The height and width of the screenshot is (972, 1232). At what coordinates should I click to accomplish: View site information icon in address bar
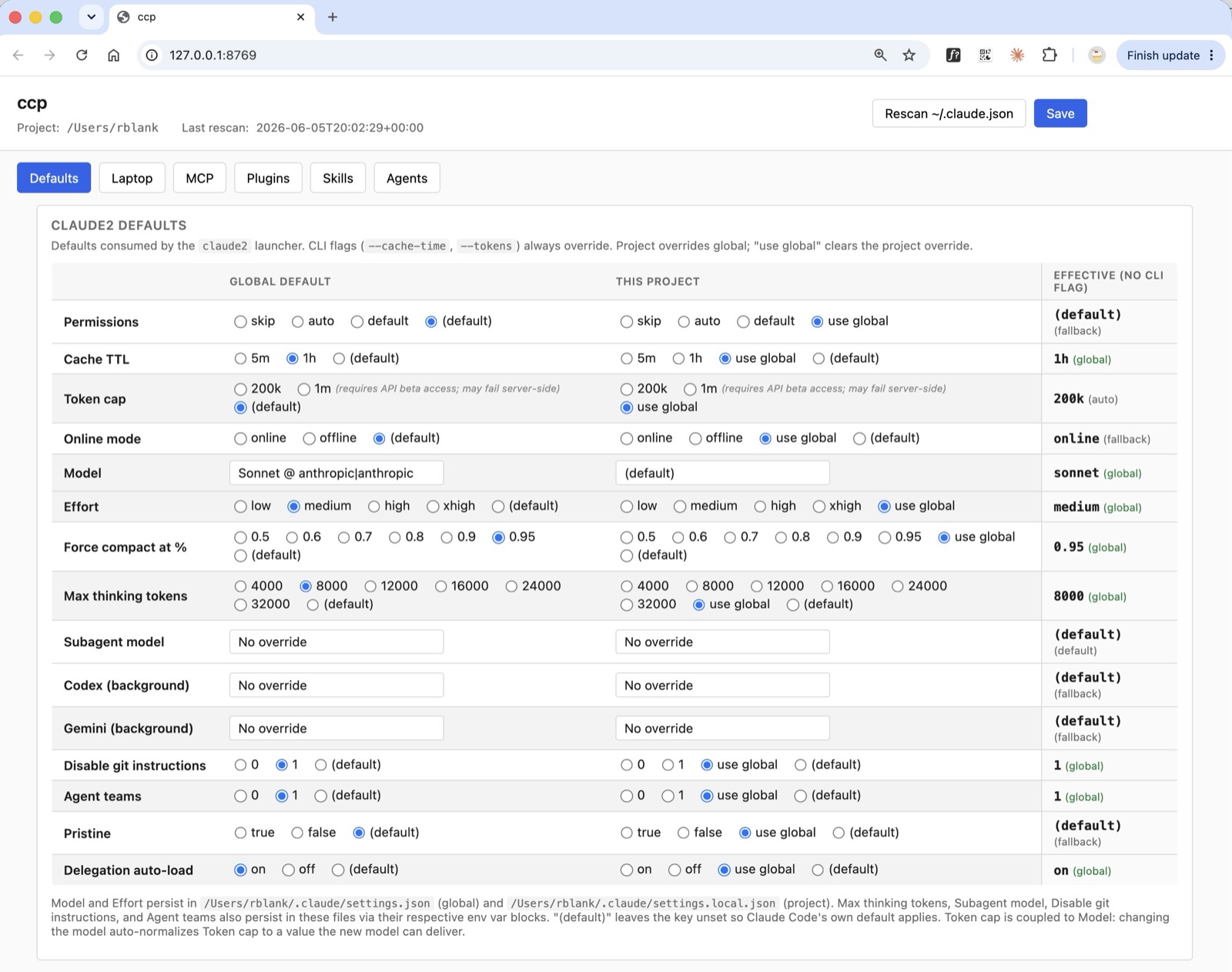tap(152, 55)
